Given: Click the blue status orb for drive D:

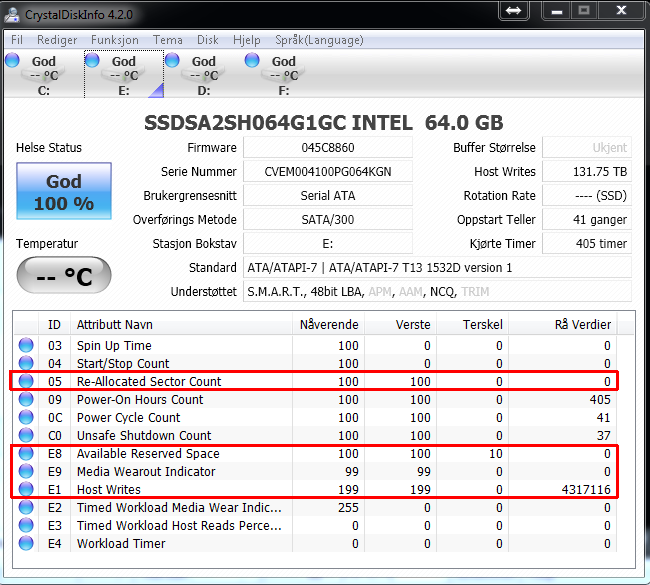Looking at the screenshot, I should coord(172,60).
